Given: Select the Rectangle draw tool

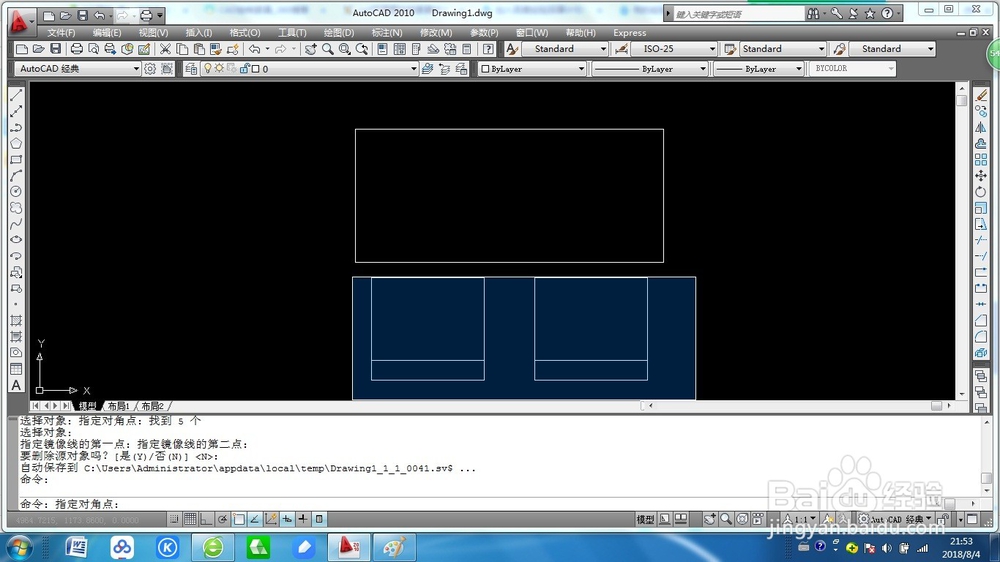Looking at the screenshot, I should tap(16, 159).
